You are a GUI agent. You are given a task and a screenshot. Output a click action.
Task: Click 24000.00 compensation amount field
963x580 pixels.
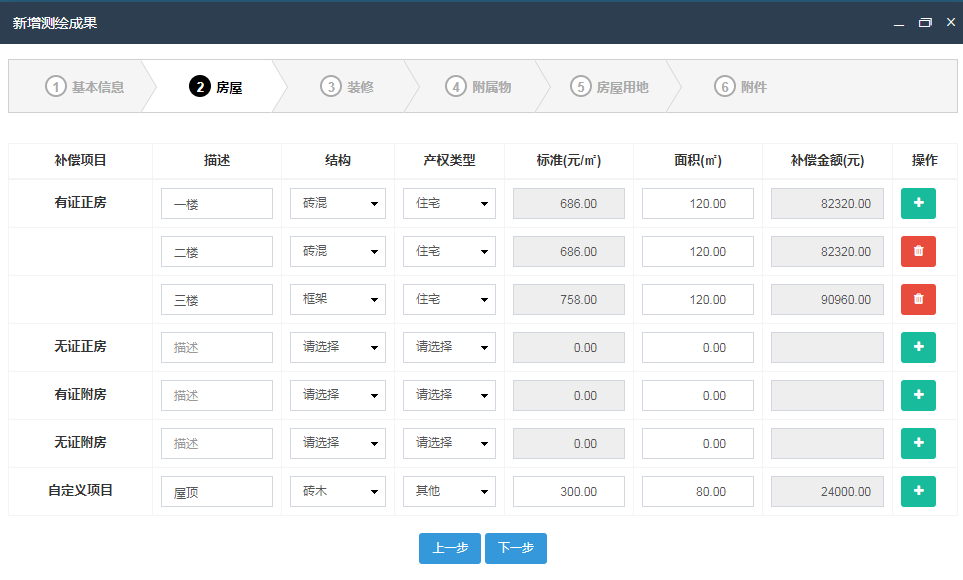click(x=827, y=491)
